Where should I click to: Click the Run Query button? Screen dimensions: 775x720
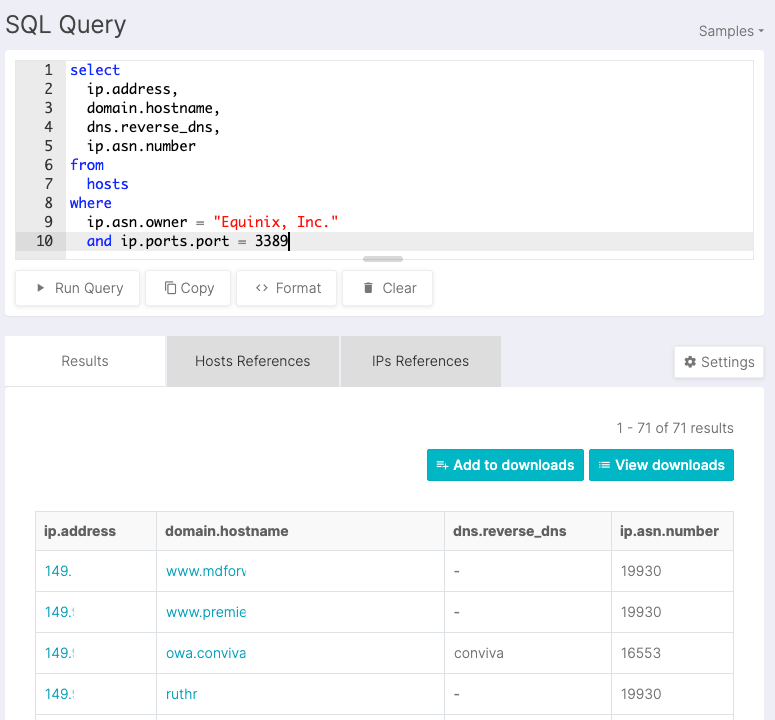[x=78, y=288]
